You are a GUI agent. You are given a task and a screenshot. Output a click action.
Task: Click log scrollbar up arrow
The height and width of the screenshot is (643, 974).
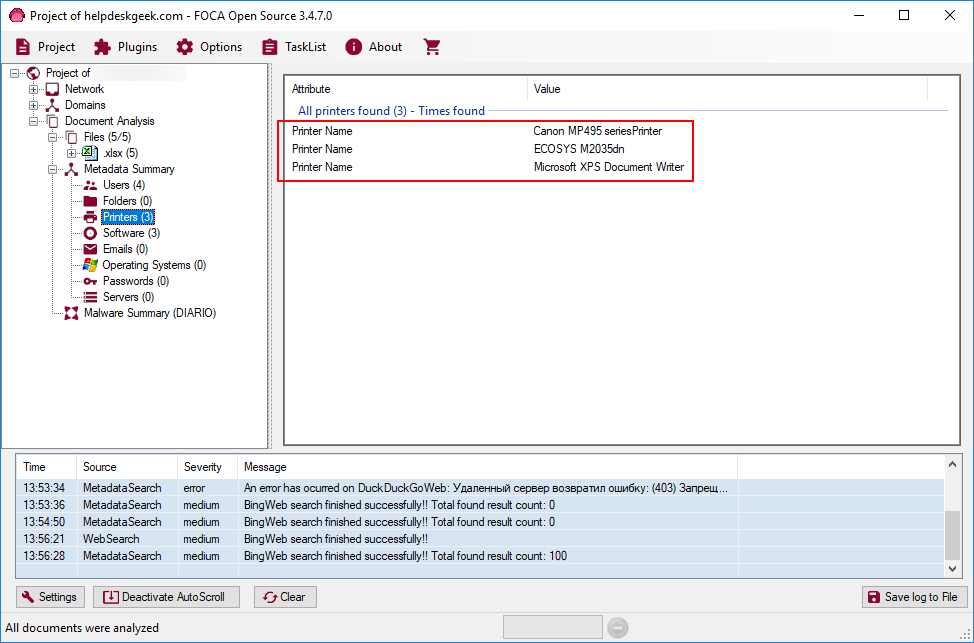point(952,465)
